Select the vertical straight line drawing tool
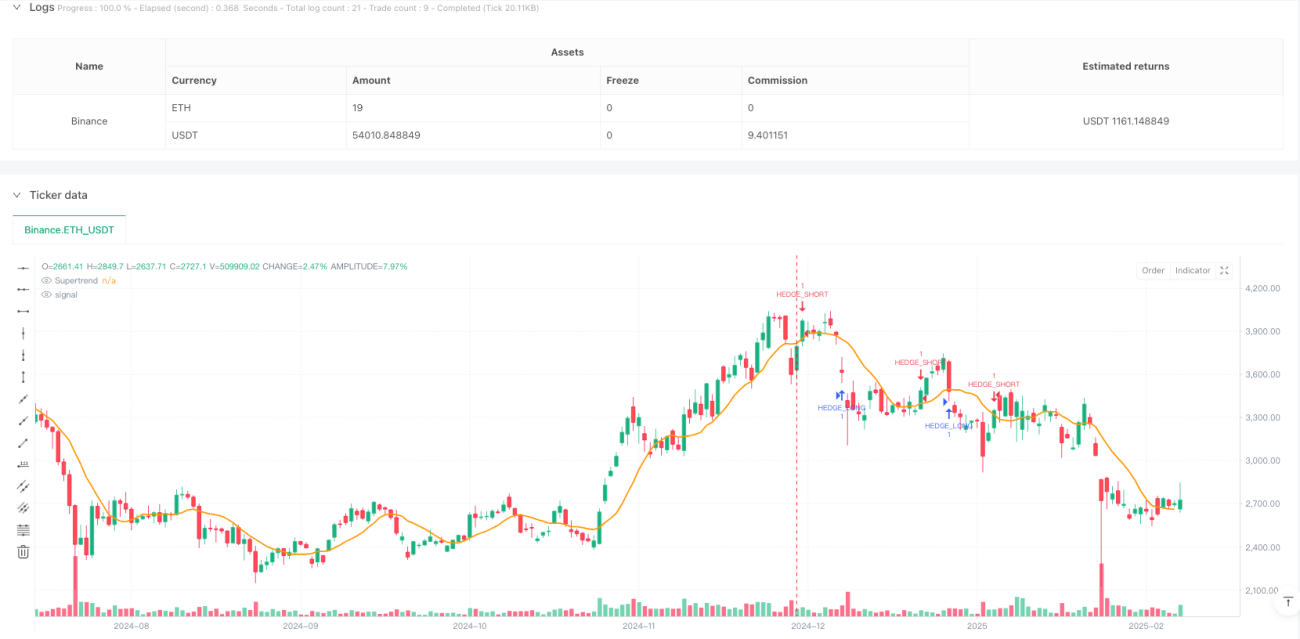Viewport: 1300px width, 639px height. point(24,333)
